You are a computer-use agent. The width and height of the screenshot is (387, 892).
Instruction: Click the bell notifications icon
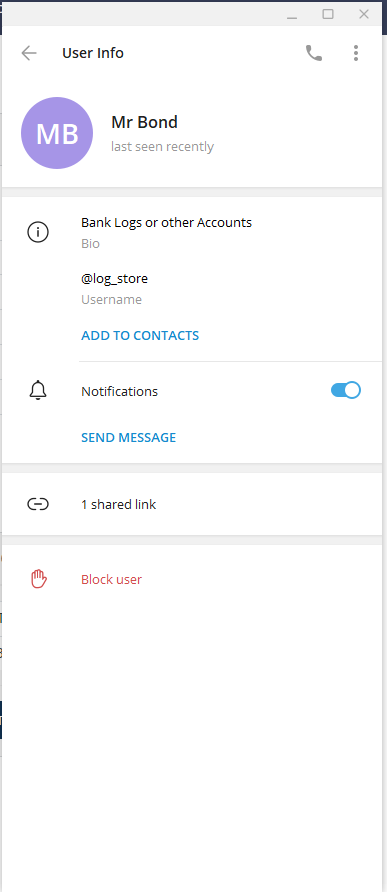click(x=38, y=391)
